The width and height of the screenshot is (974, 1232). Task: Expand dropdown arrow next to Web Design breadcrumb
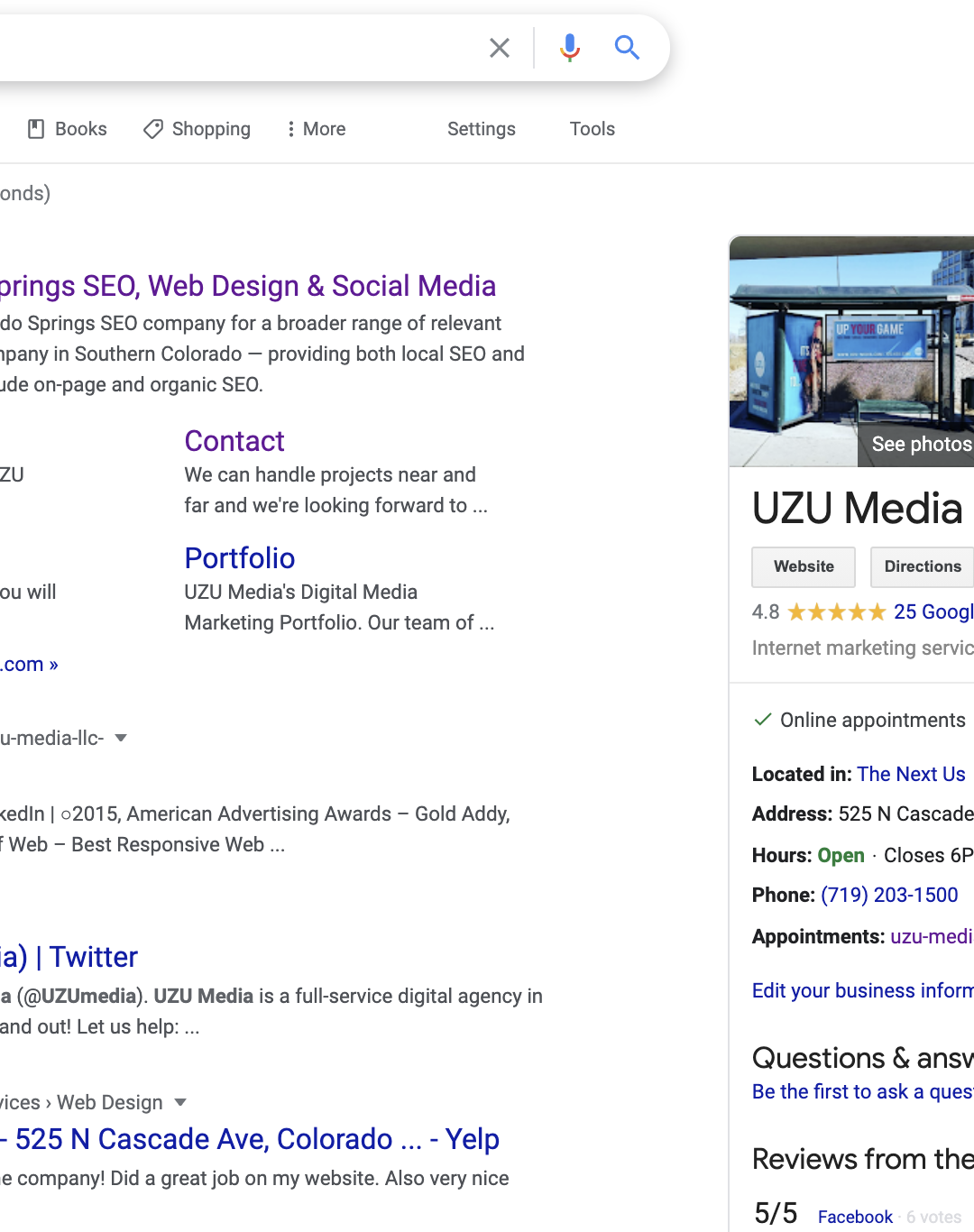180,1102
